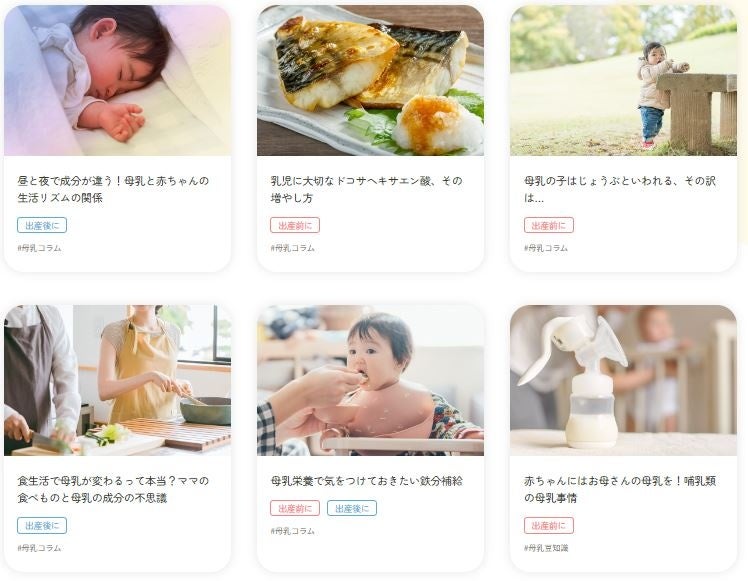
Task: Click 出産前に tag under grilled fish card
Action: point(295,225)
